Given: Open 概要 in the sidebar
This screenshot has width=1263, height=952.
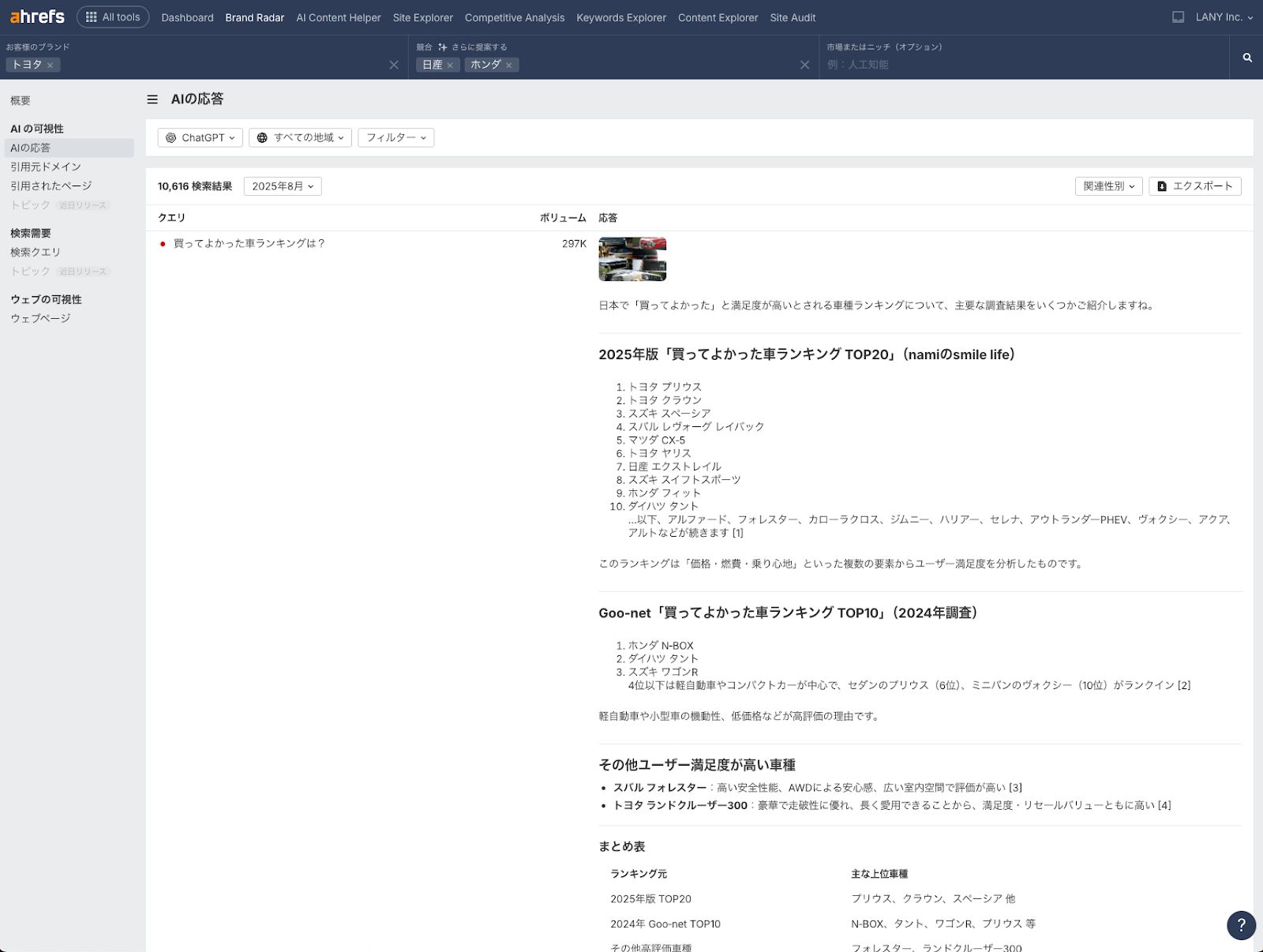Looking at the screenshot, I should pyautogui.click(x=21, y=100).
